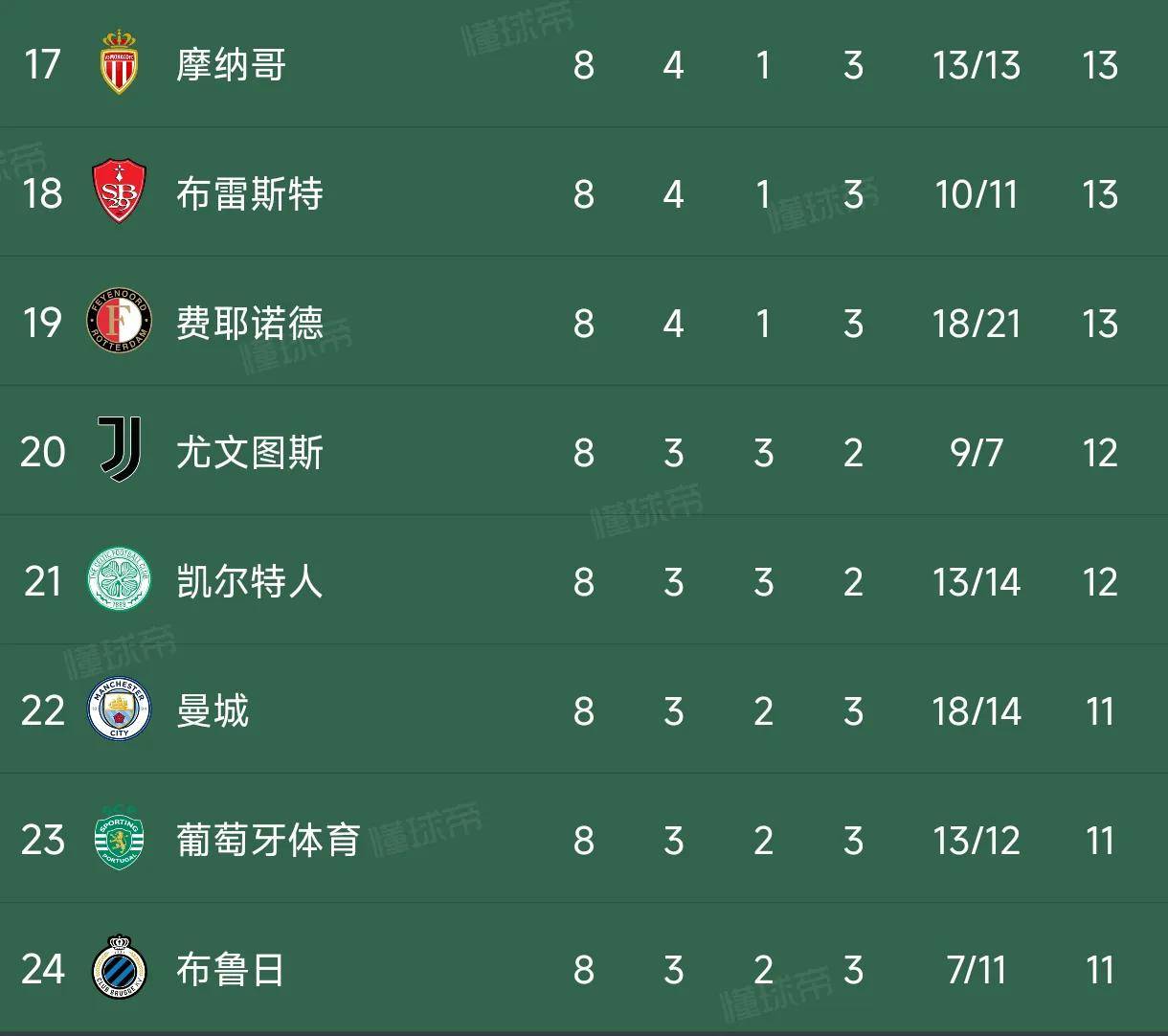The image size is (1168, 1036).
Task: Click the Juventus J logo
Action: tap(121, 450)
